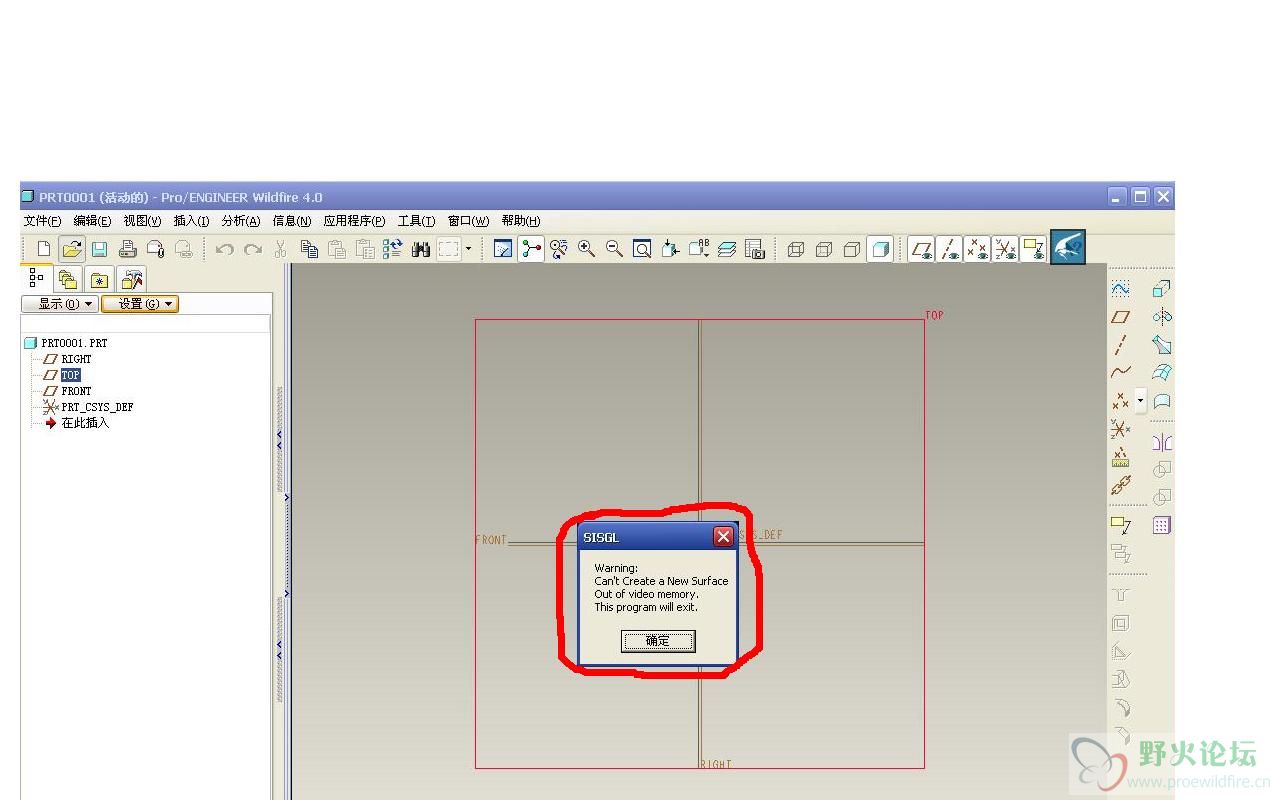
Task: Open the Layers icon in toolbar
Action: (727, 249)
